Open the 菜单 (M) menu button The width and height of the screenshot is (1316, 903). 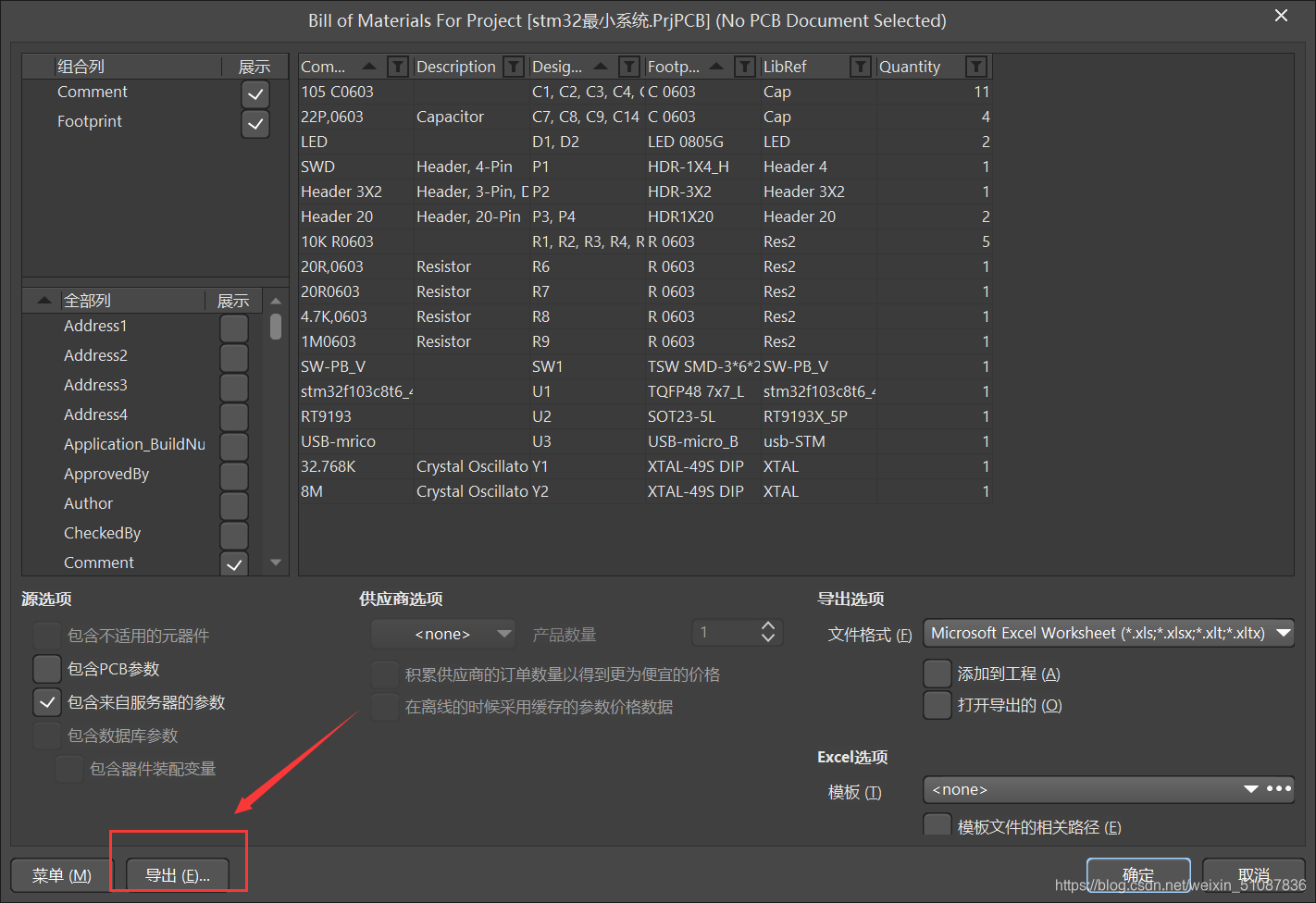coord(61,875)
